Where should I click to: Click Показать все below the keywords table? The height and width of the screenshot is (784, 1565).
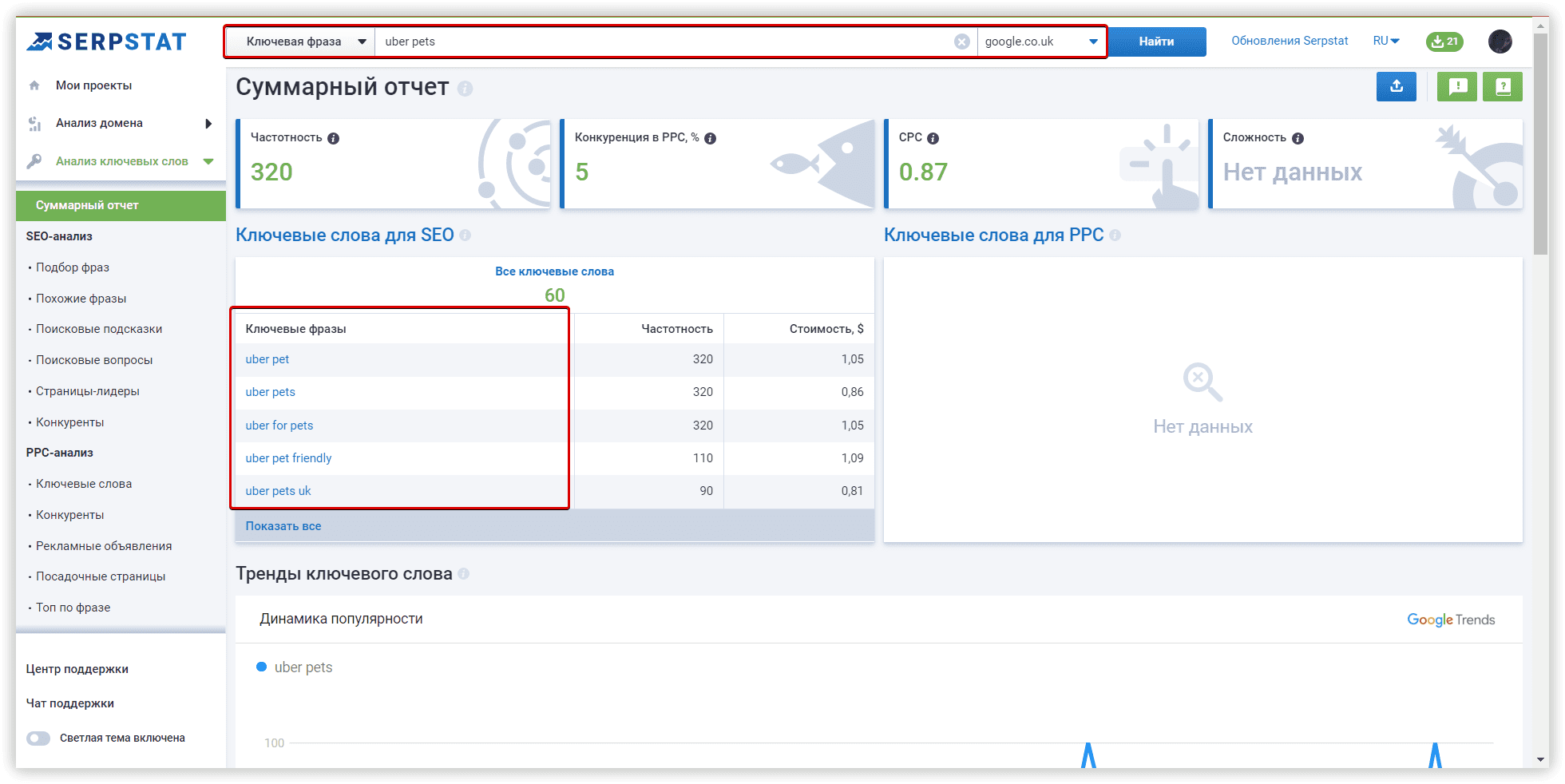283,526
